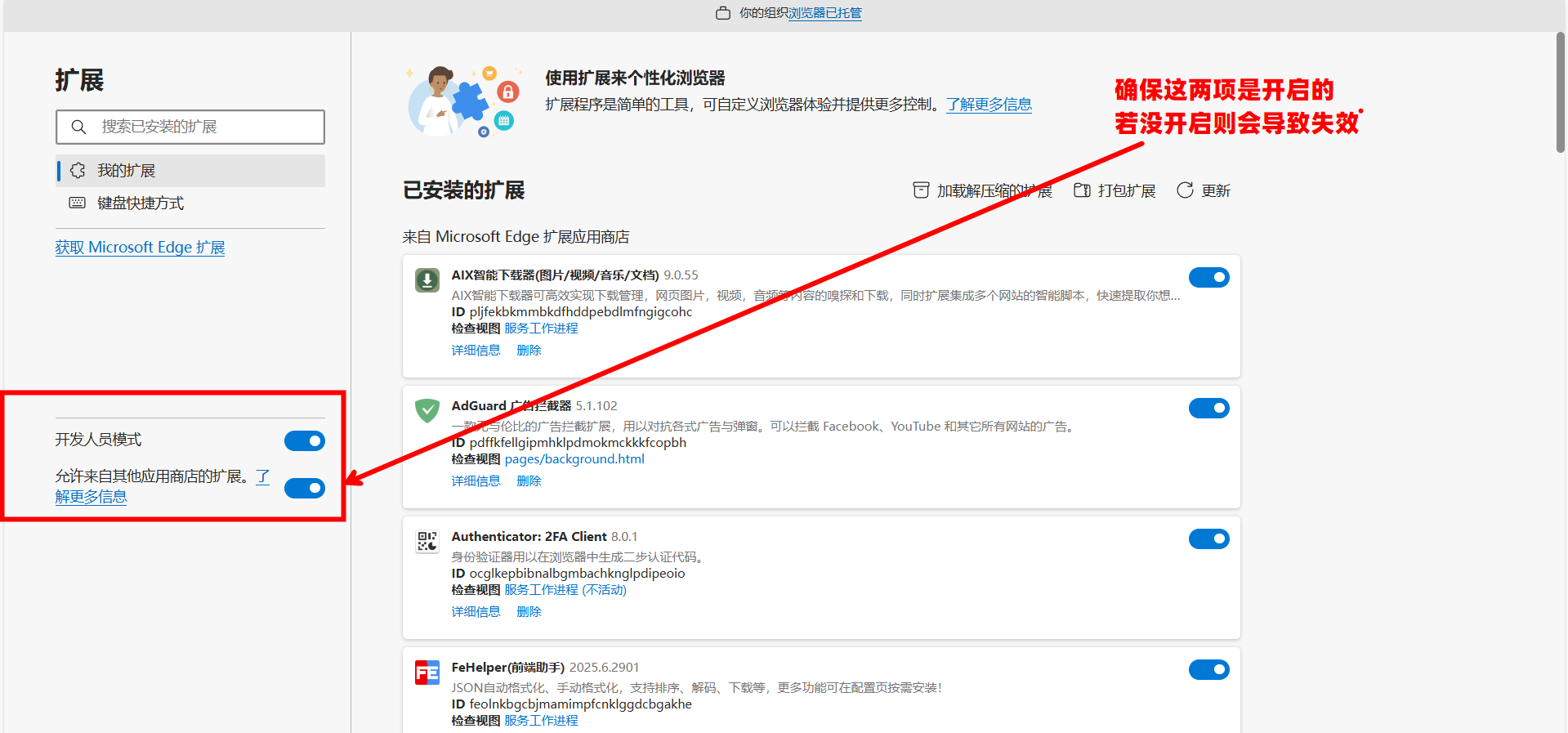Click the AdGuard green shield icon
1568x733 pixels.
click(427, 410)
